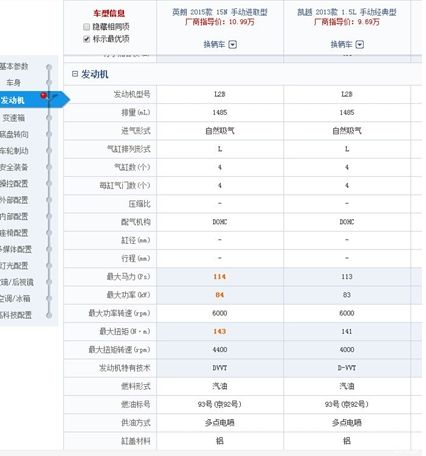
Task: Jump to 多媒体配置 section in sidebar
Action: (15, 249)
